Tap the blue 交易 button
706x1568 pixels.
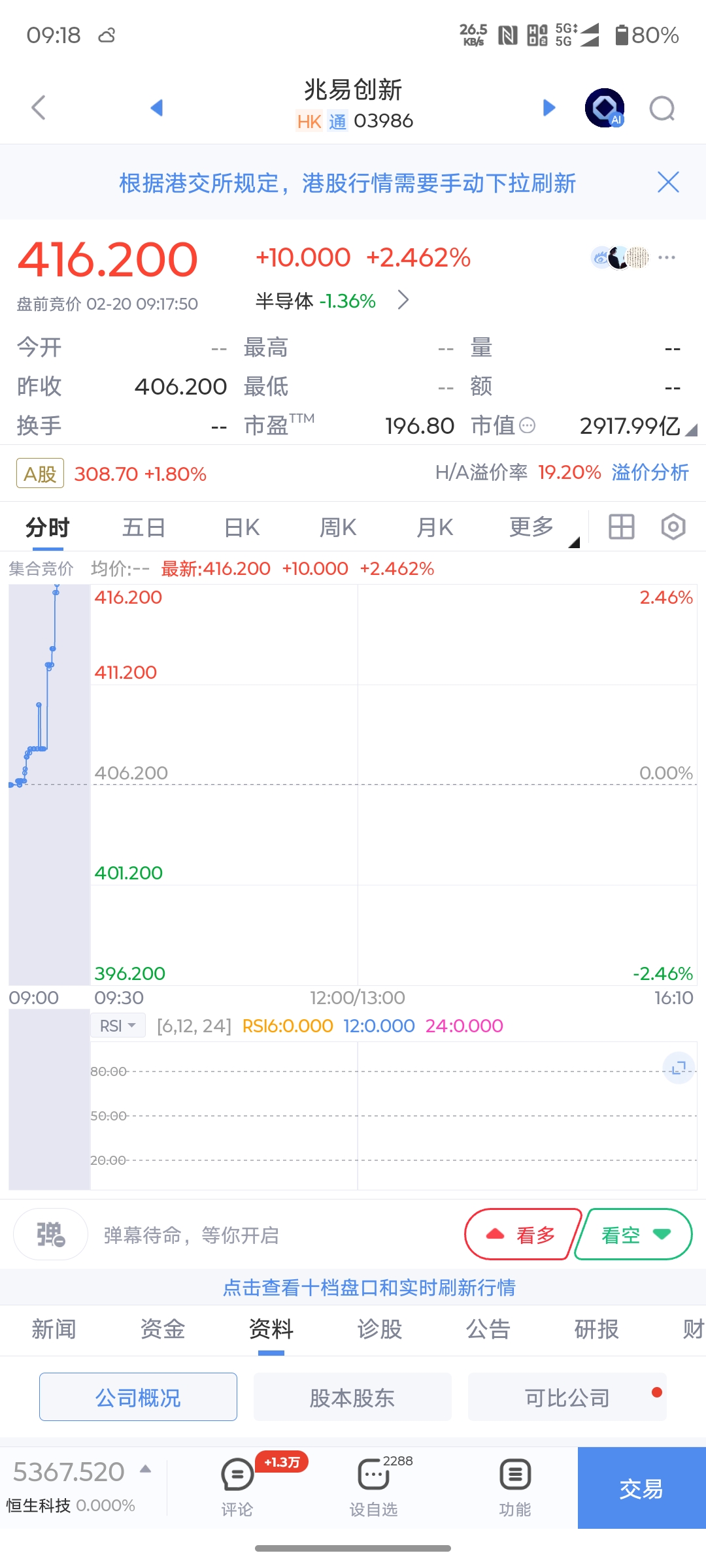click(x=641, y=1488)
